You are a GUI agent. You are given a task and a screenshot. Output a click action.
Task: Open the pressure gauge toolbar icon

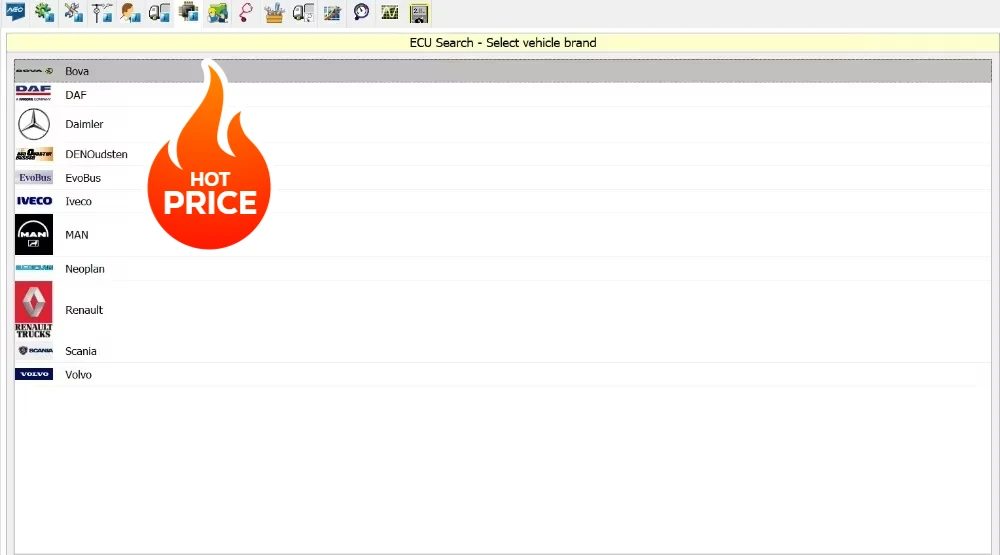point(361,12)
